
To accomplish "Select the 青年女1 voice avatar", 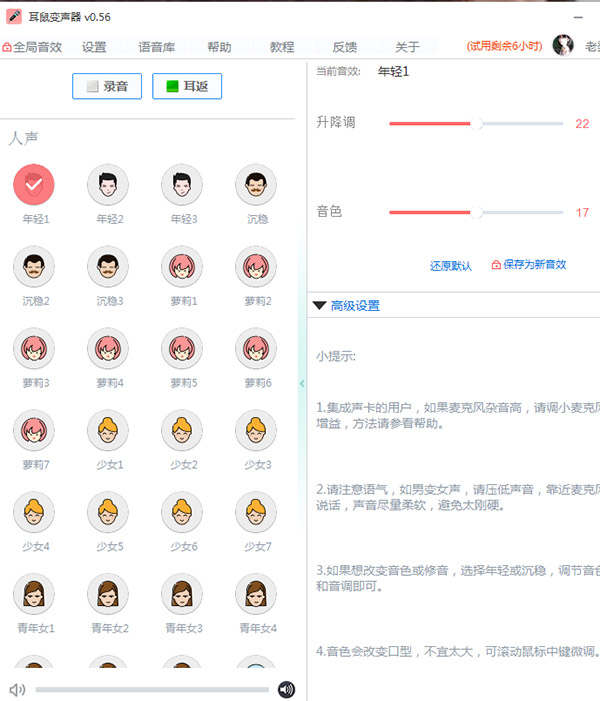I will click(x=34, y=594).
